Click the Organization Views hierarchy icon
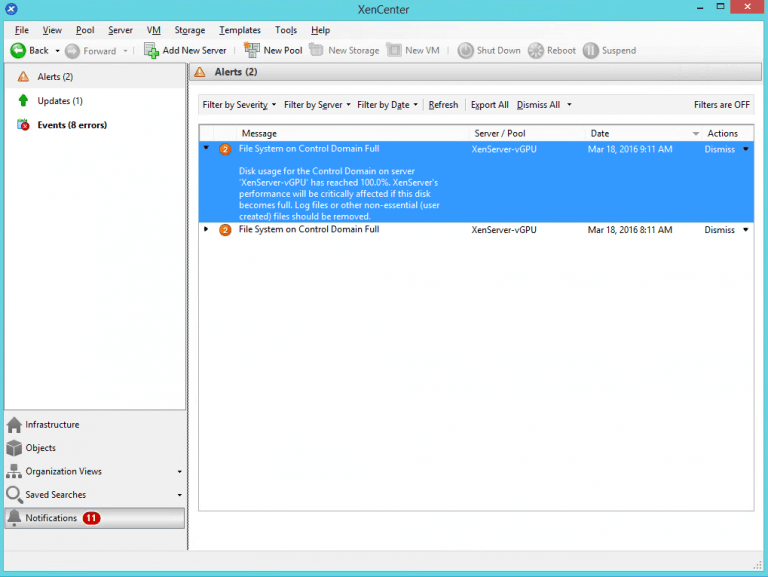The height and width of the screenshot is (577, 768). click(14, 471)
